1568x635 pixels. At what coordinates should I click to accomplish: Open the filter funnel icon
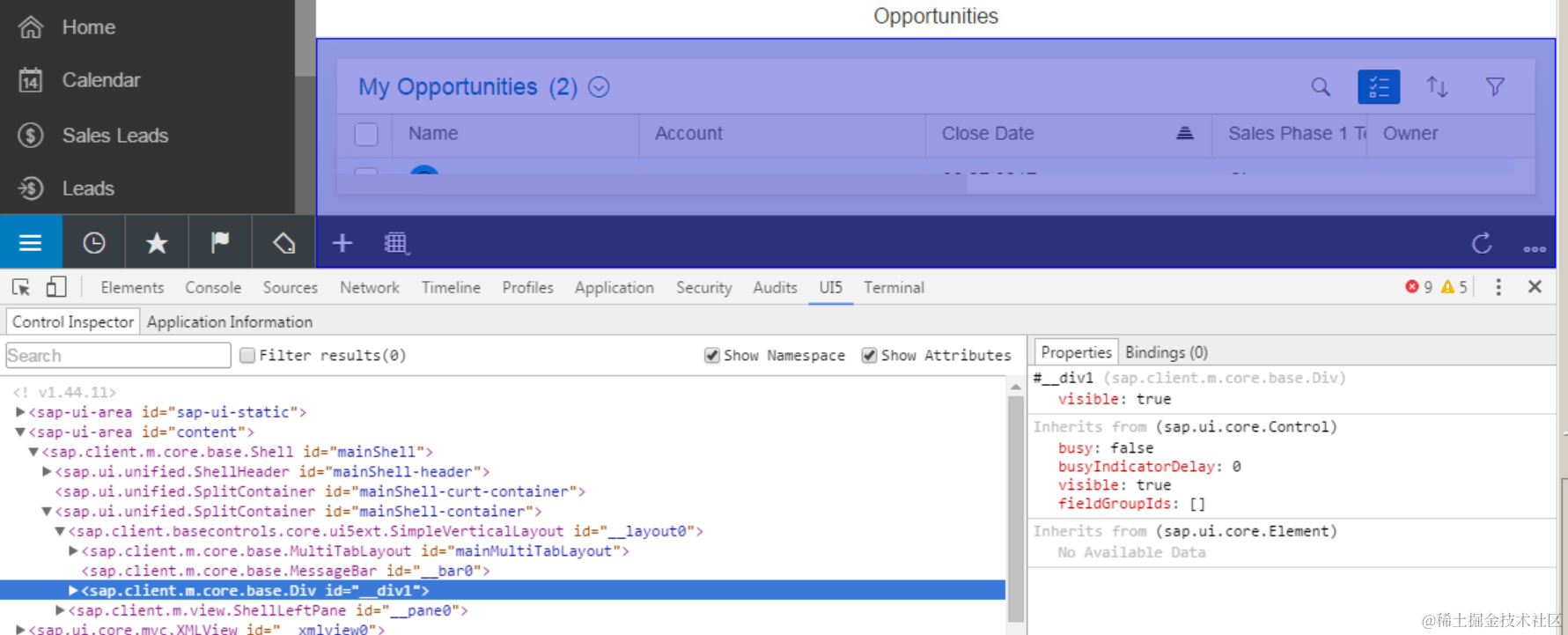1495,86
